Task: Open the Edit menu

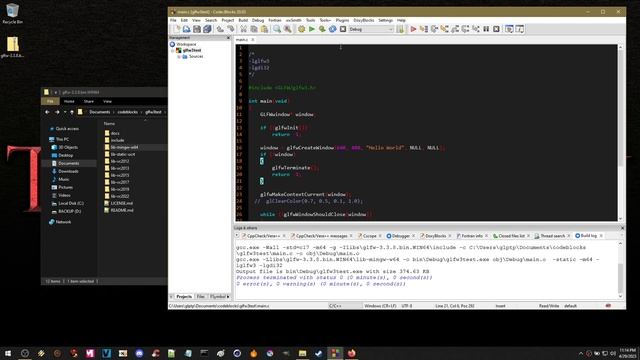Action: point(184,20)
